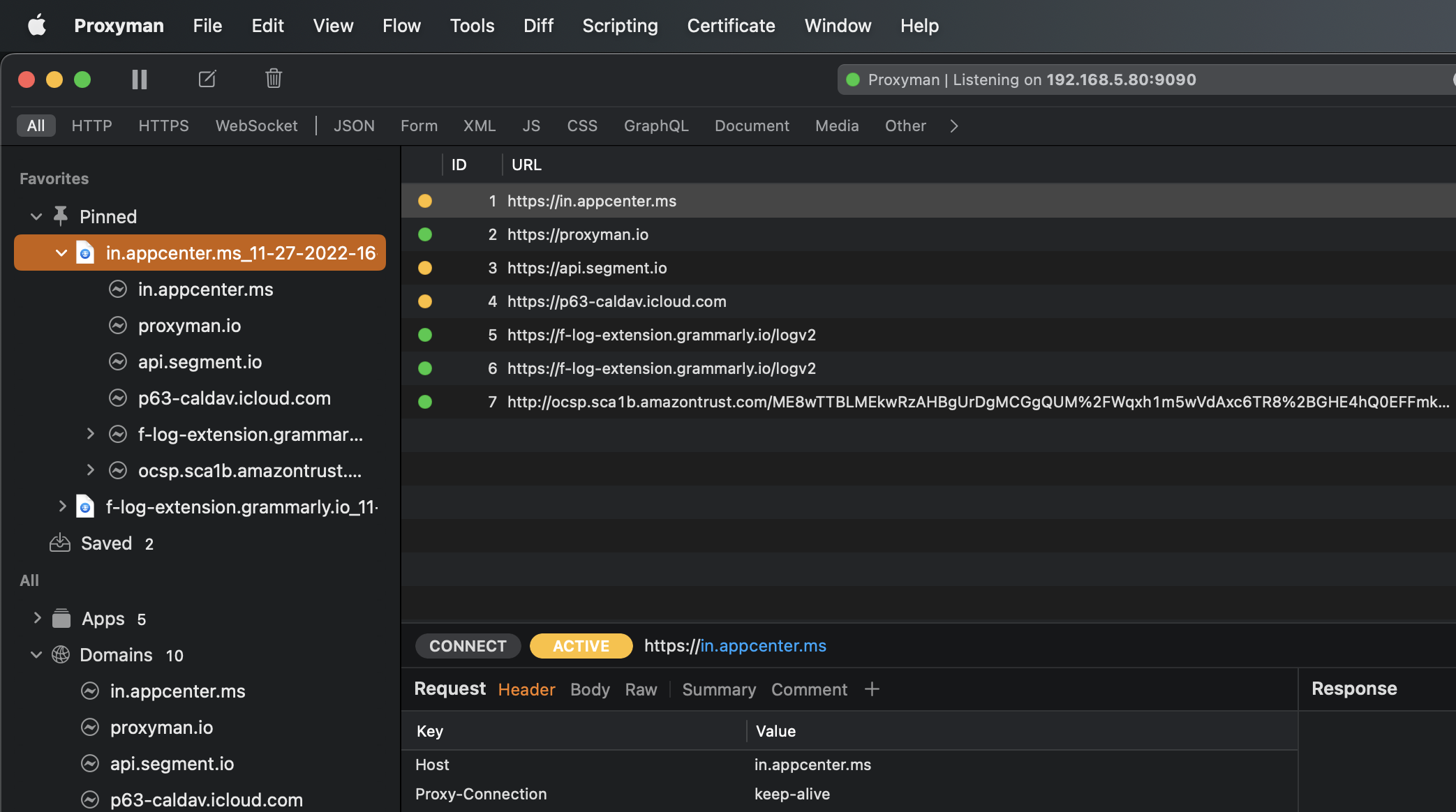Click the domain icon beside pinned p63-caldav.icloud.com

(x=118, y=398)
